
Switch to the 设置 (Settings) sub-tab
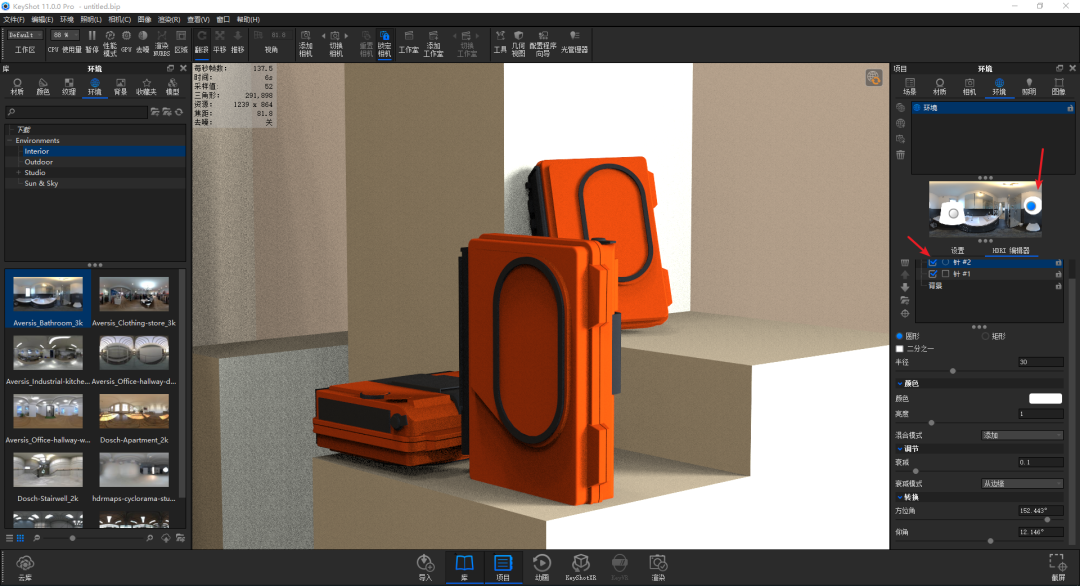point(957,250)
